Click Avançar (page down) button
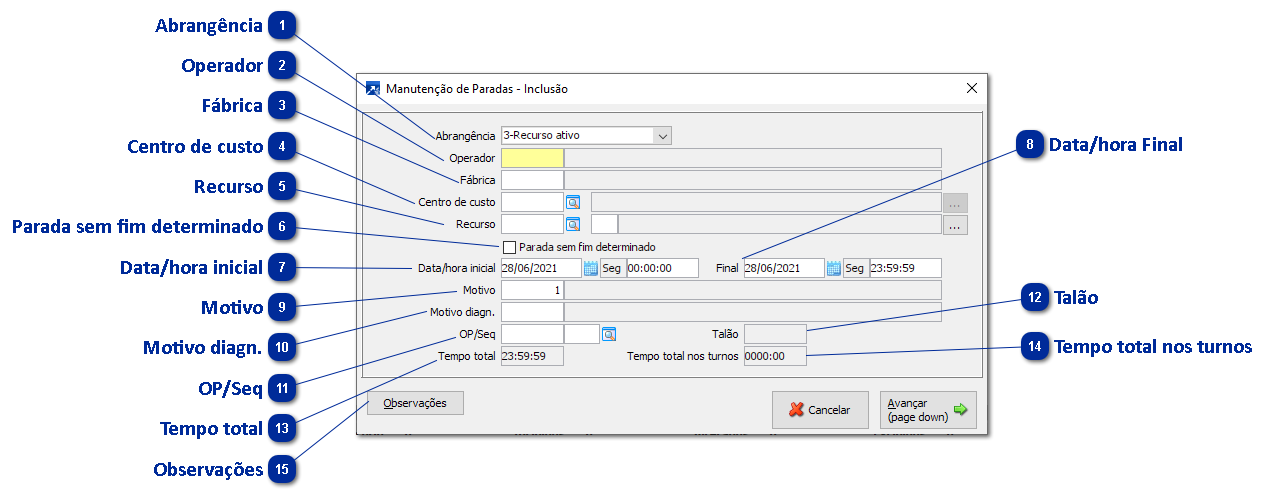 click(928, 410)
